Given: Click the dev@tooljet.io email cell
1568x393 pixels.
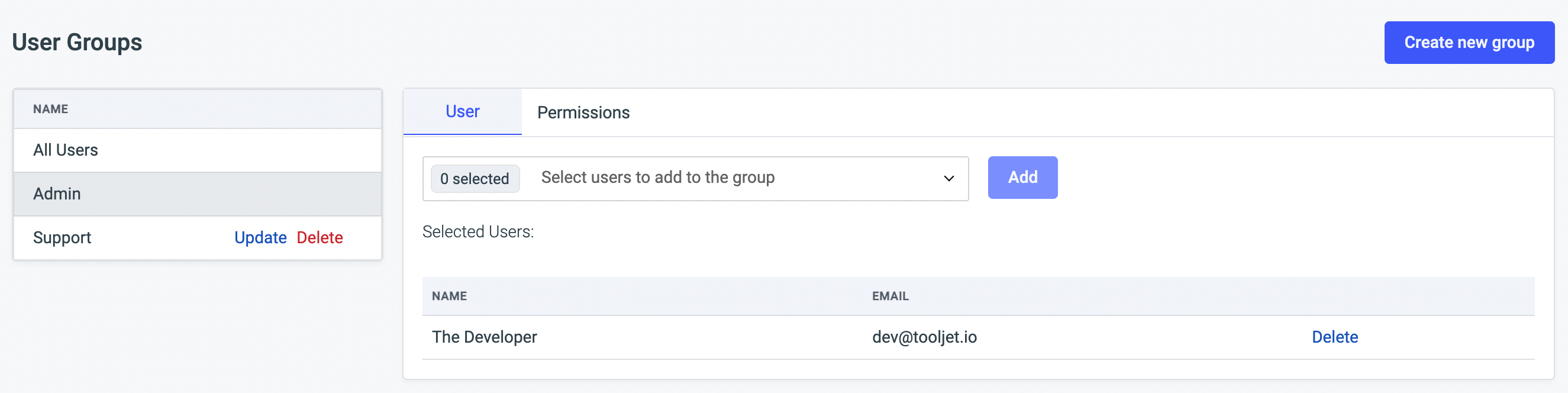Looking at the screenshot, I should (x=924, y=337).
